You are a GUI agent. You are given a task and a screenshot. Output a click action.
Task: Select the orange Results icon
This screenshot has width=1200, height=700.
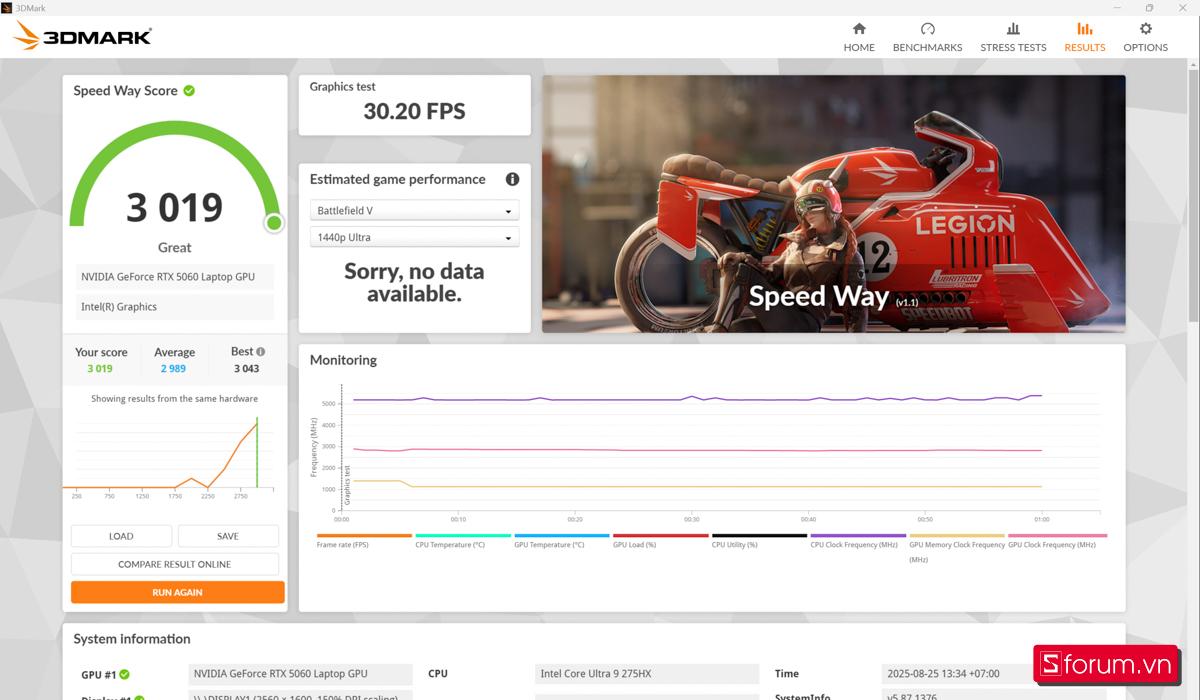1084,30
